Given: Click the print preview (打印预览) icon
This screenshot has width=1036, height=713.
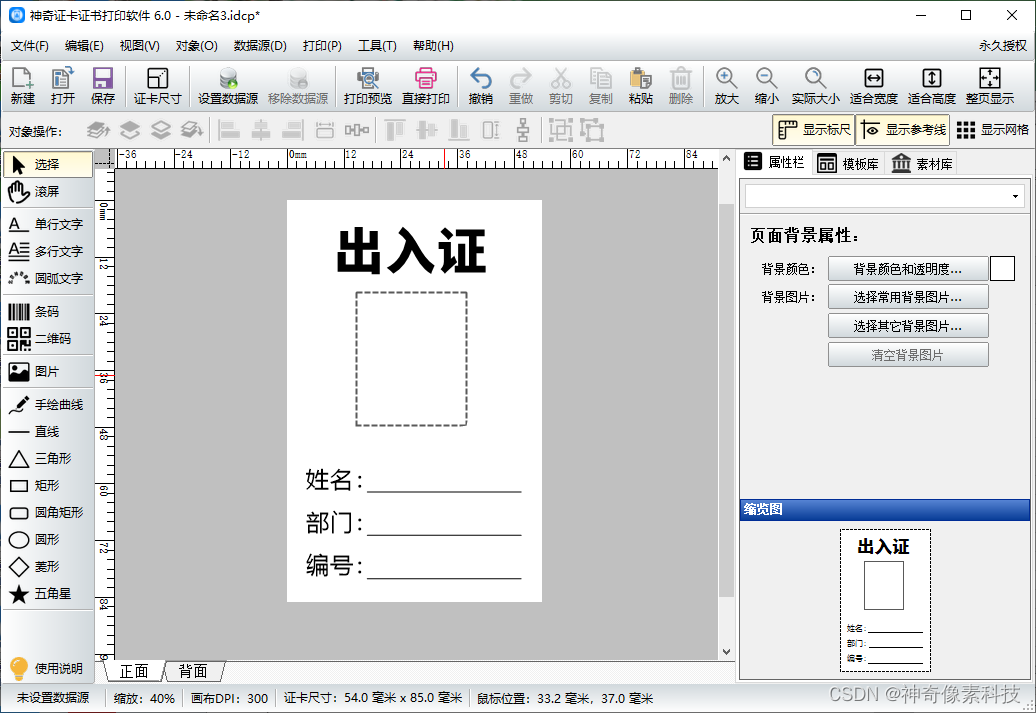Looking at the screenshot, I should pyautogui.click(x=367, y=86).
